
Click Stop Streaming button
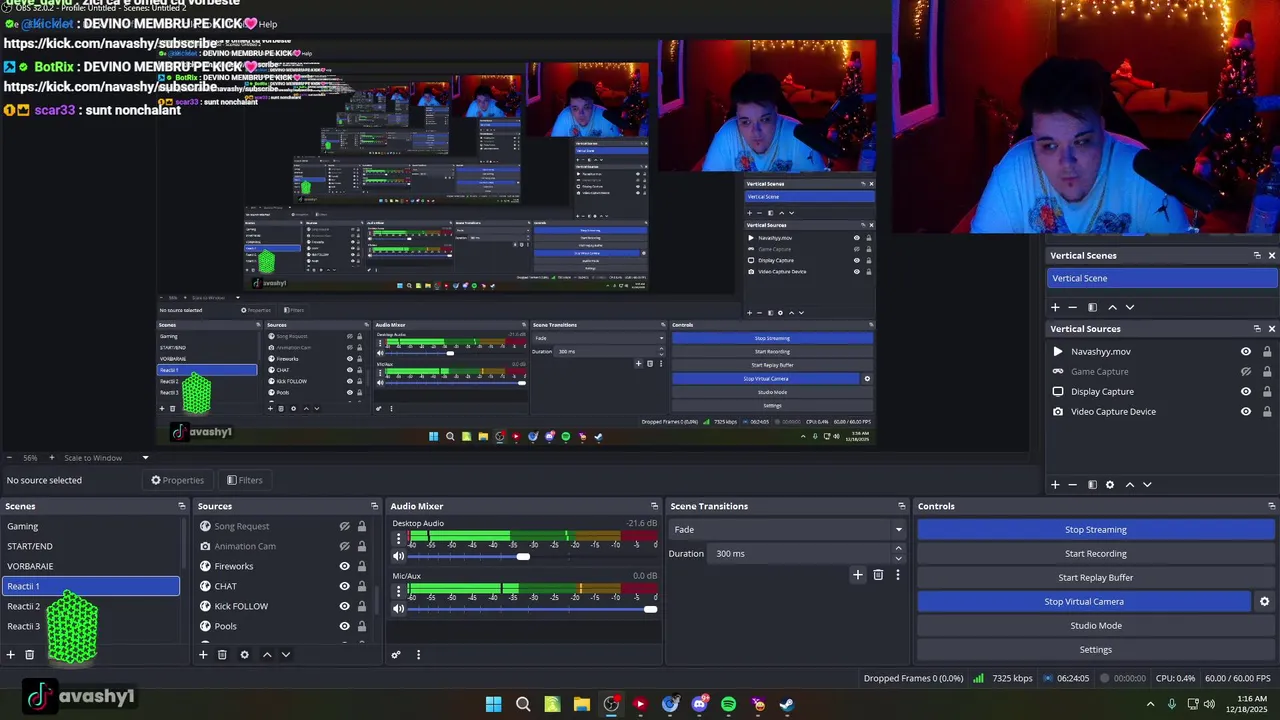(1095, 530)
